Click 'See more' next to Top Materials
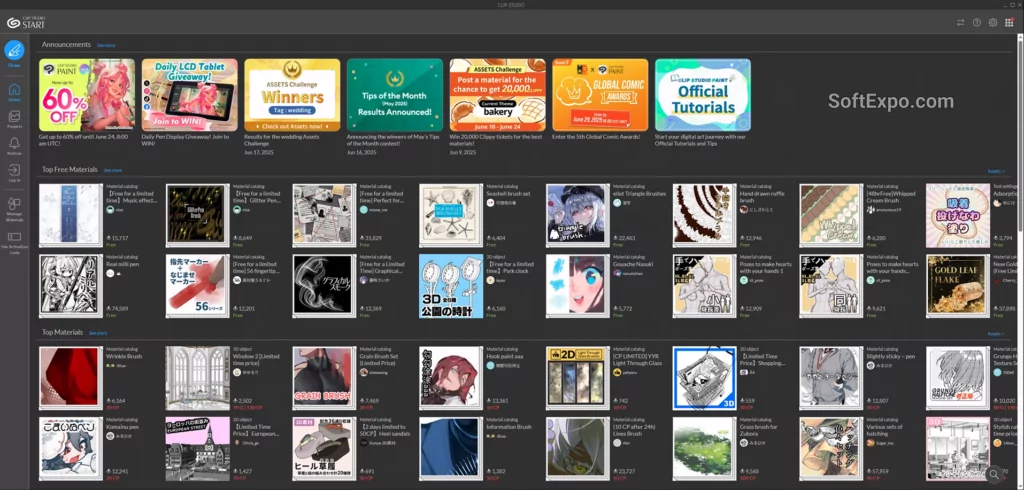1024x490 pixels. 97,333
